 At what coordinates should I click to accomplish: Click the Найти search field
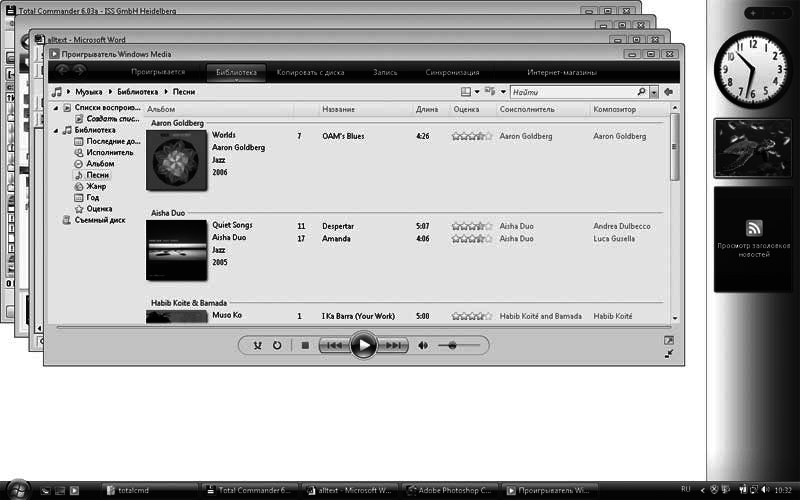[x=570, y=91]
